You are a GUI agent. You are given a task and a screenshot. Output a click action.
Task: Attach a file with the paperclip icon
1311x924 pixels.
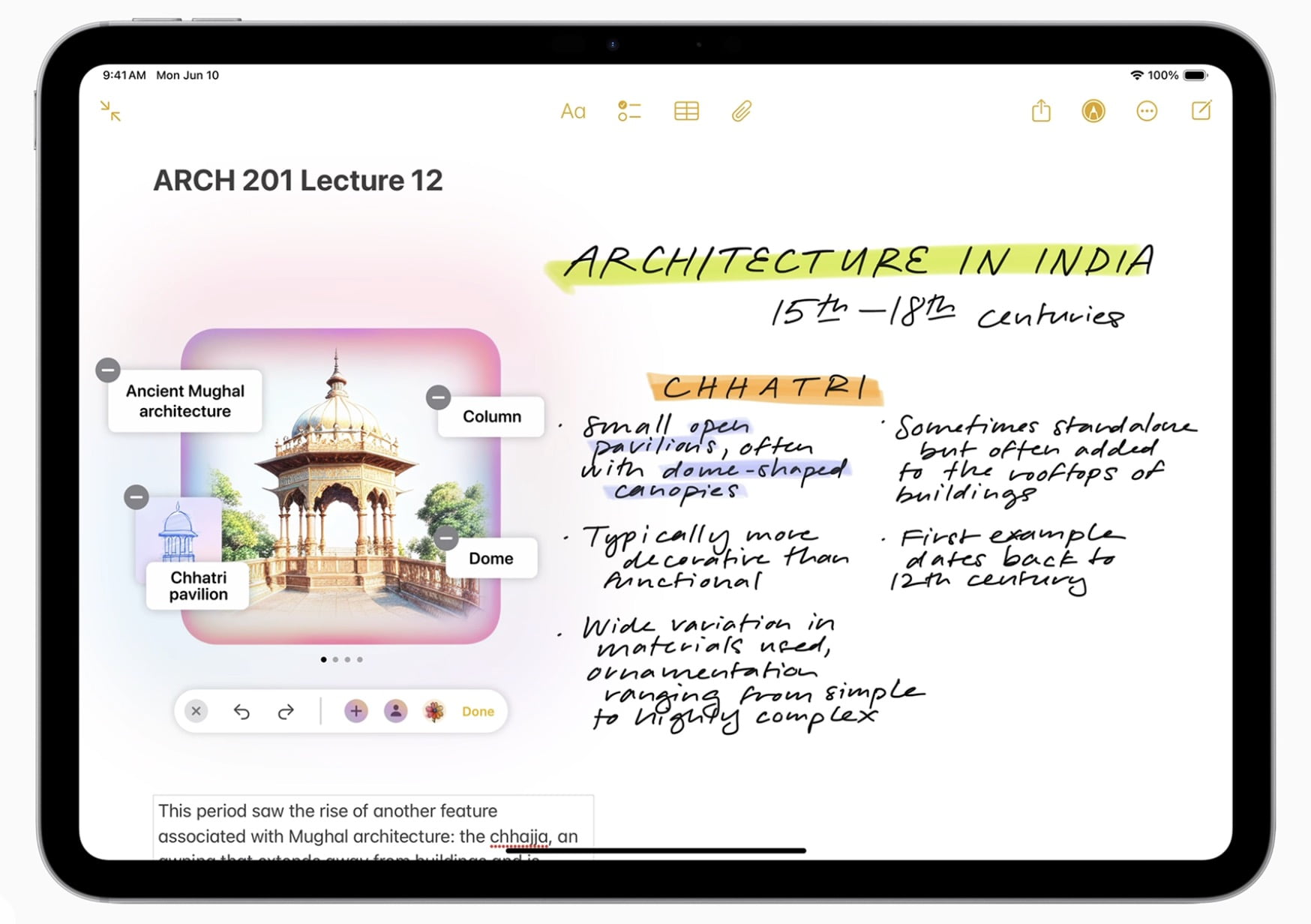click(742, 110)
